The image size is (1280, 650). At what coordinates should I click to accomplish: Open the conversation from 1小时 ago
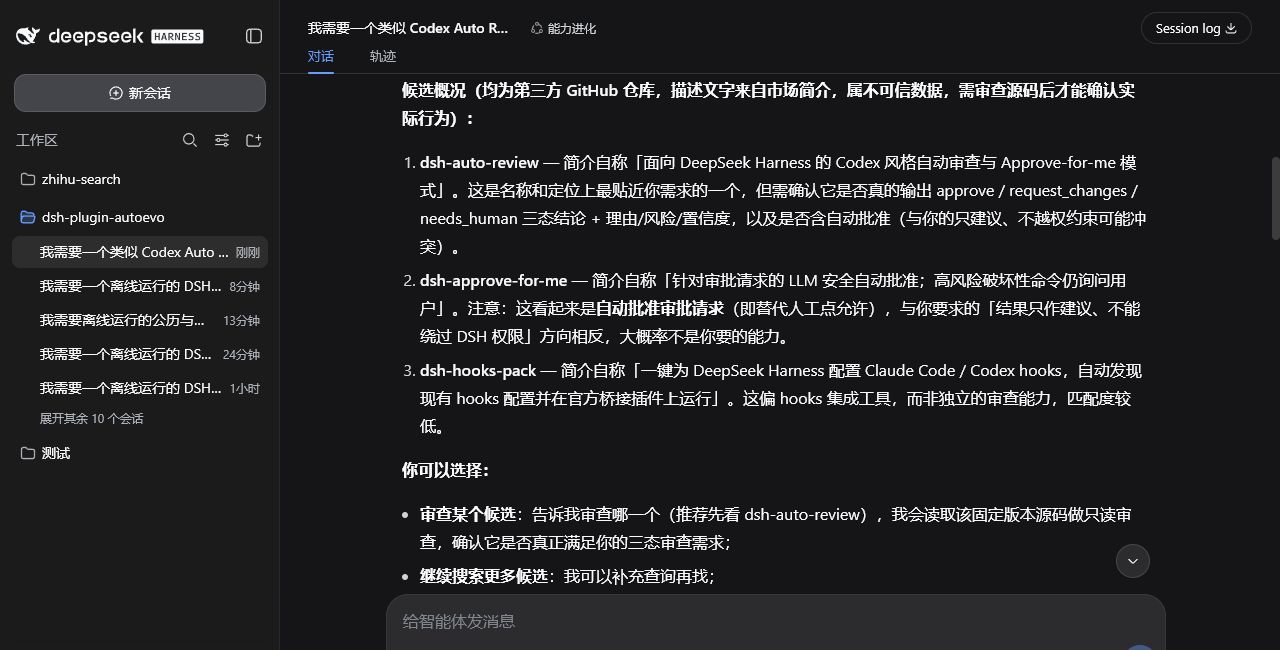click(x=140, y=388)
